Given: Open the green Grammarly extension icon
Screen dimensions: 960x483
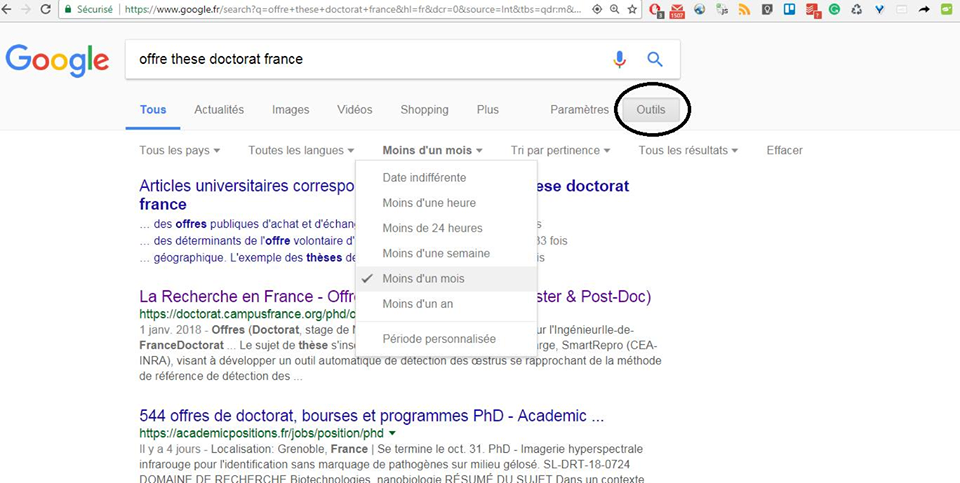Looking at the screenshot, I should 834,9.
